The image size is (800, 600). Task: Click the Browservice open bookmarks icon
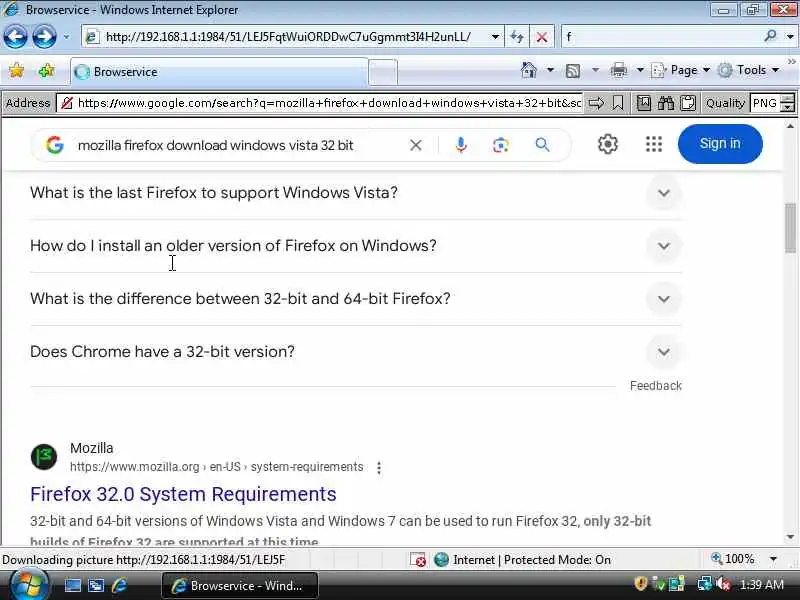(643, 103)
